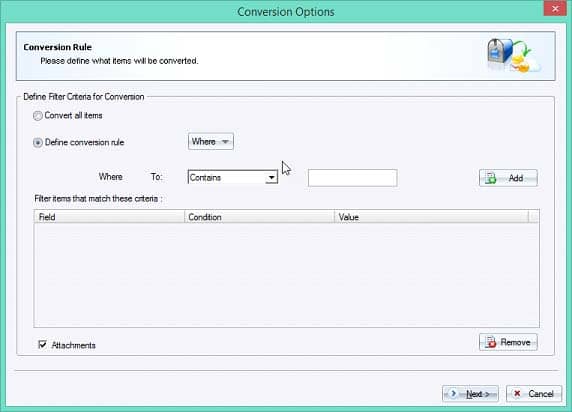Sort by the Field column header

[x=109, y=217]
